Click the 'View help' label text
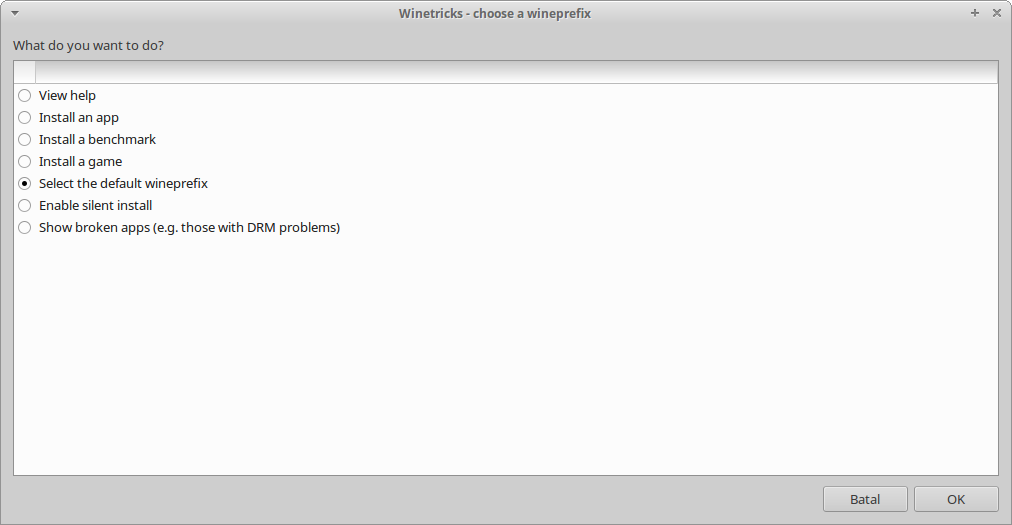Image resolution: width=1012 pixels, height=525 pixels. 67,96
